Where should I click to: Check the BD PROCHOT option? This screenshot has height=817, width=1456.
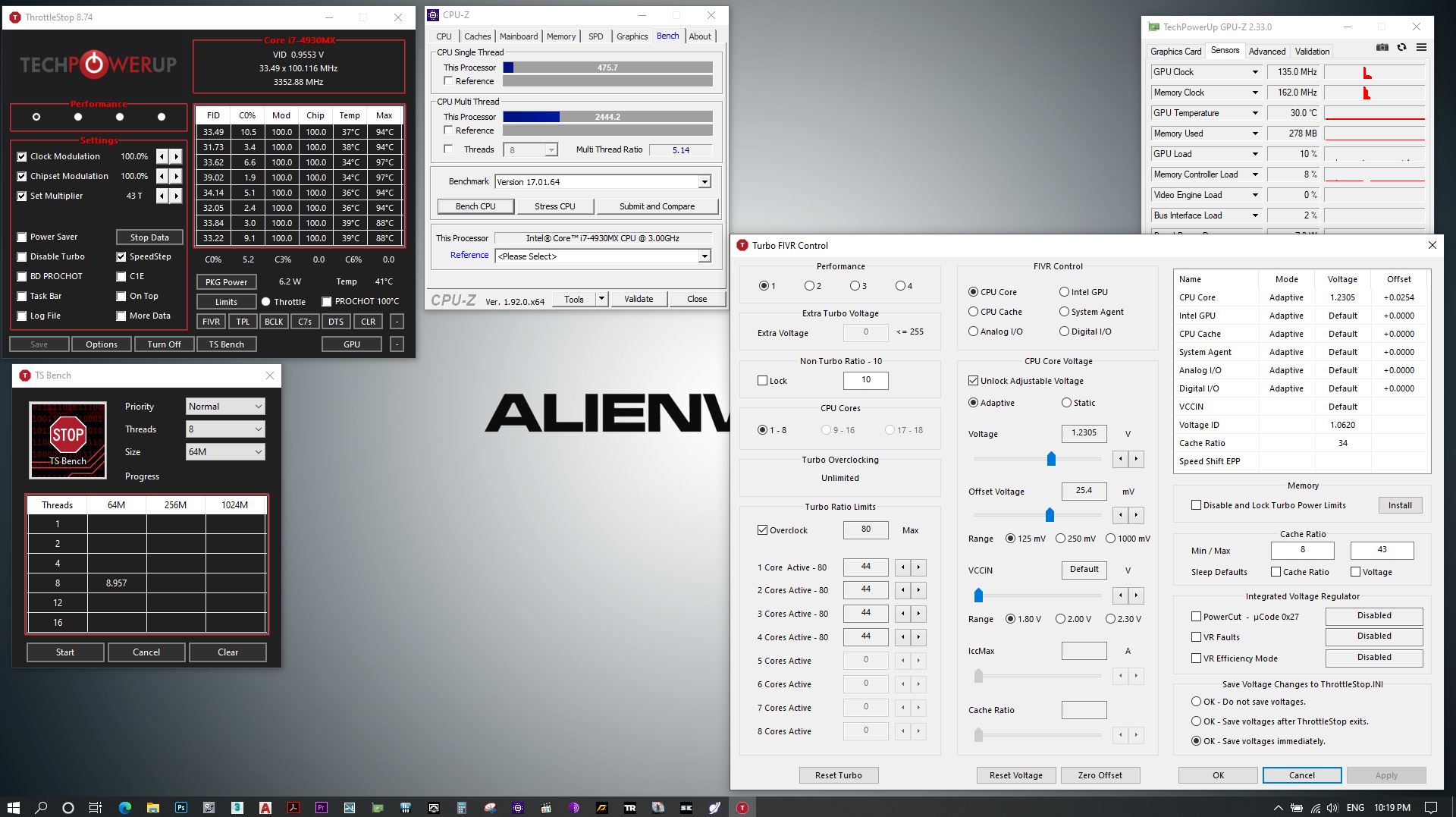(x=22, y=276)
